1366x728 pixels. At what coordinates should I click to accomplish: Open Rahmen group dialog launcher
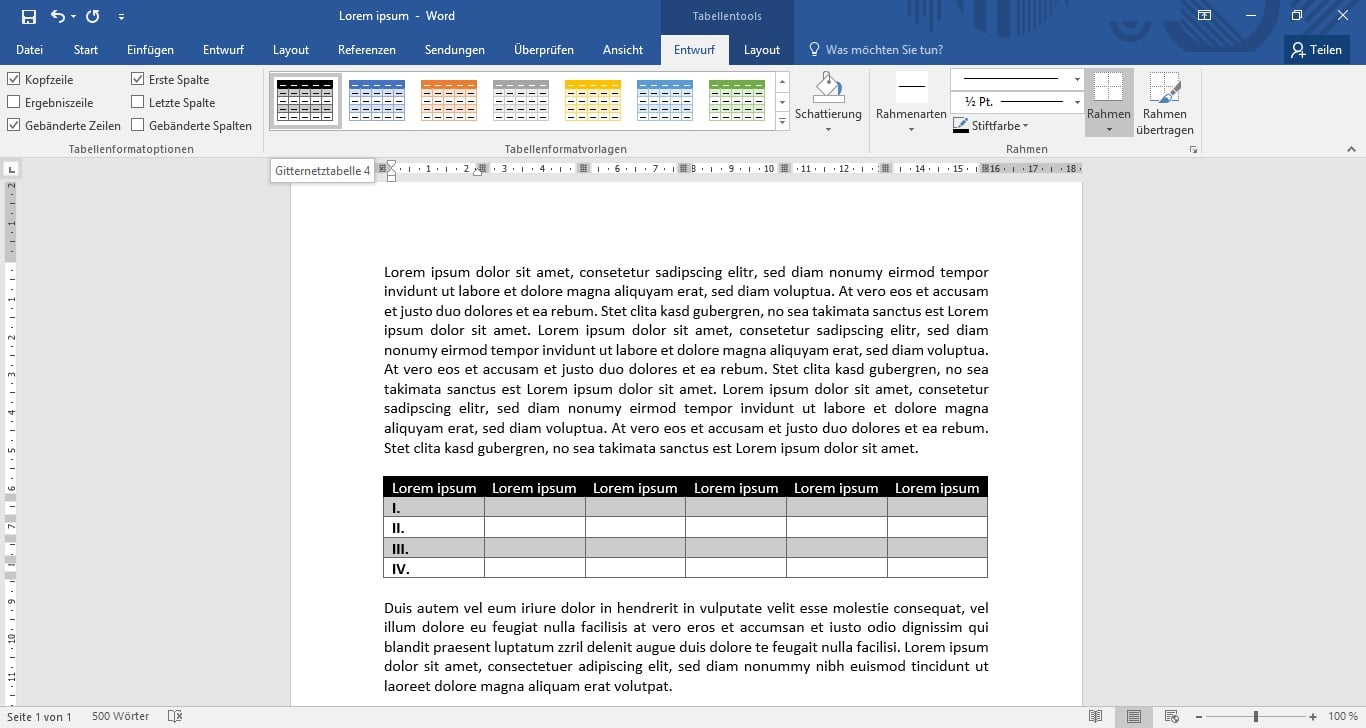pyautogui.click(x=1193, y=150)
